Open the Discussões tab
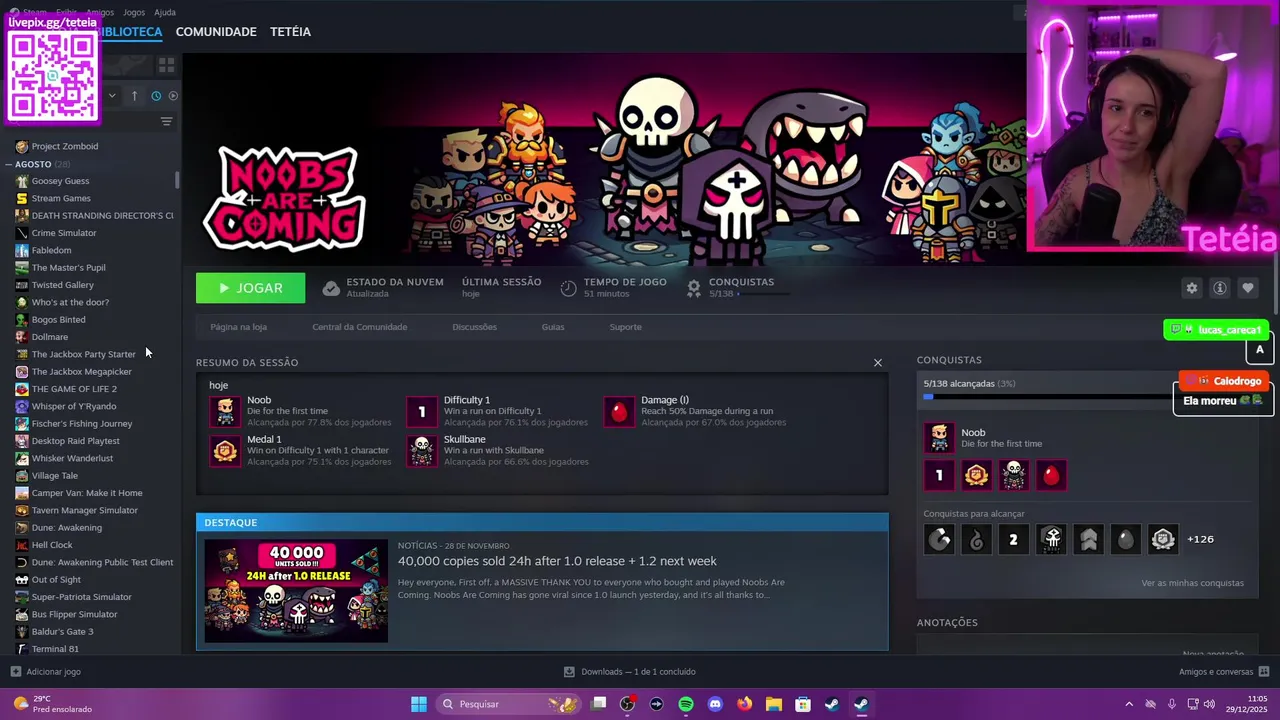 point(474,327)
